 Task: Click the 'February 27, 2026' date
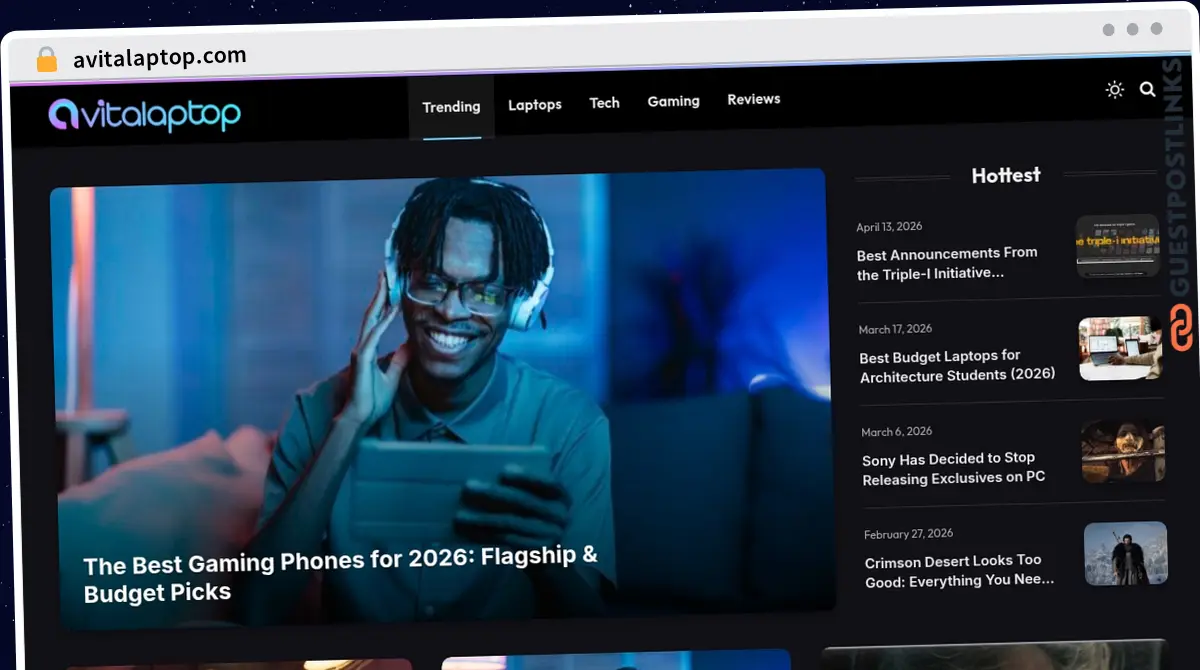click(x=908, y=534)
